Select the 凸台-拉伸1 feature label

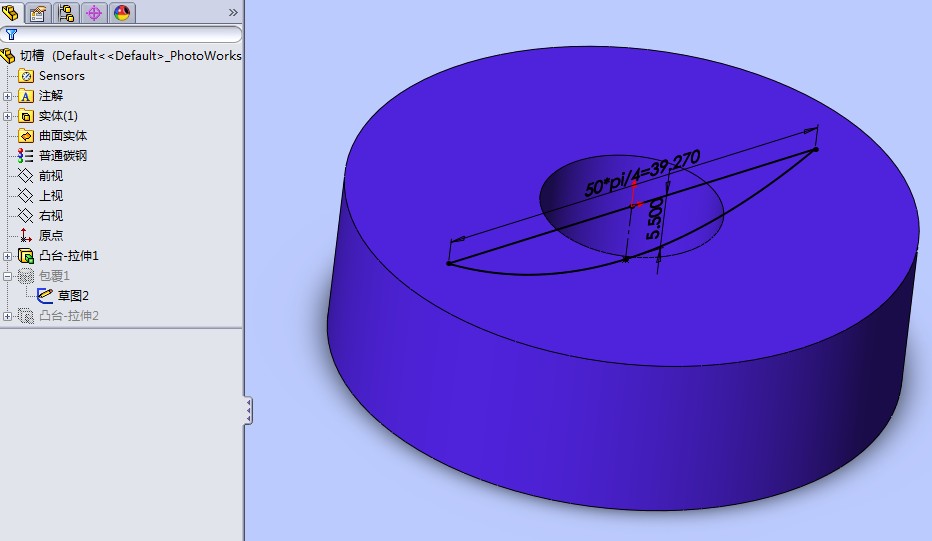pos(69,256)
